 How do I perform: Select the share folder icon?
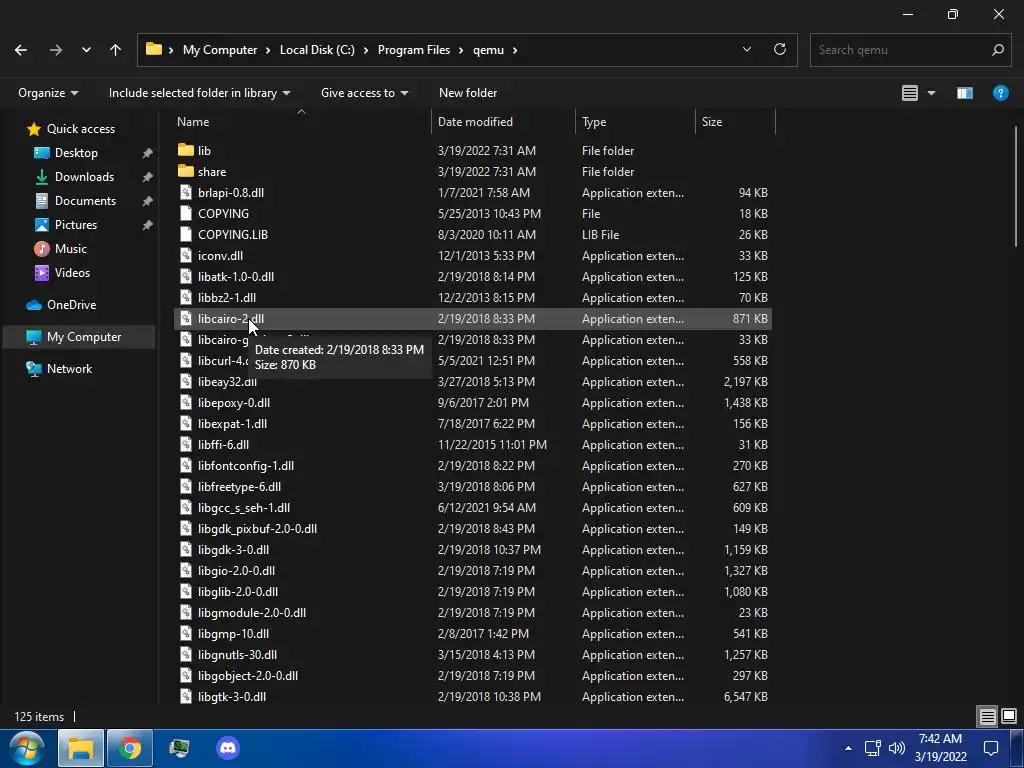[x=185, y=171]
